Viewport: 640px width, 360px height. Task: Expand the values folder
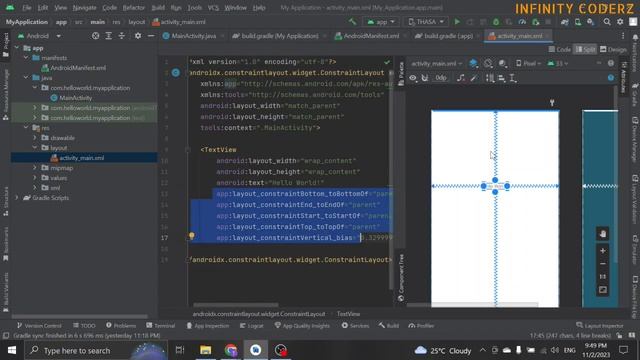35,178
